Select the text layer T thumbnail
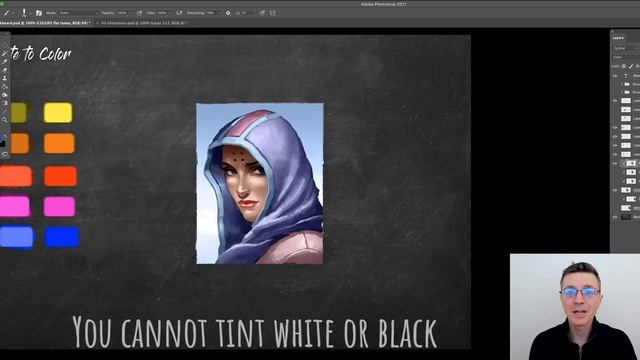640x360 pixels. click(x=626, y=76)
